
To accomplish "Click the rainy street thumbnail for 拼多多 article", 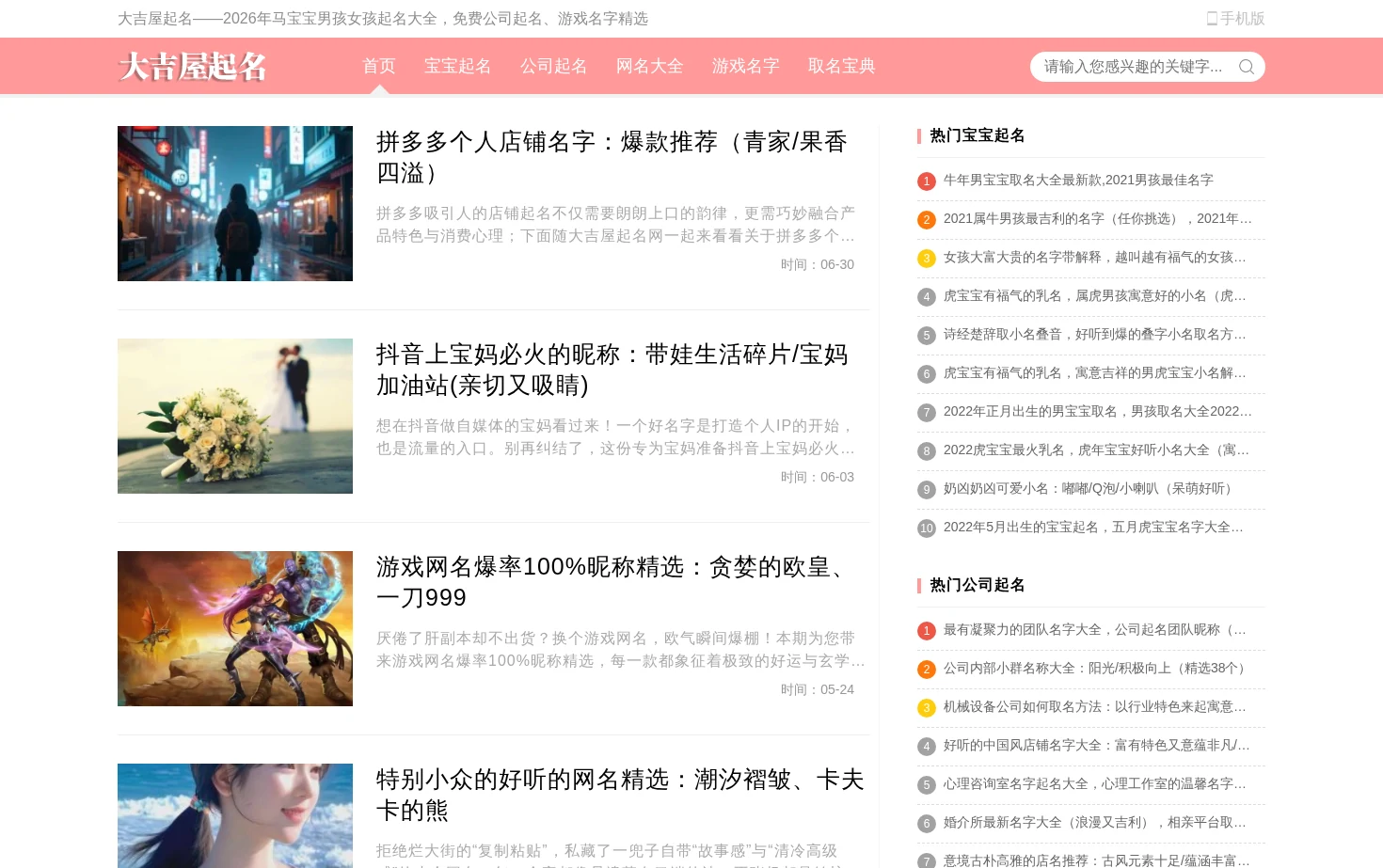I will (235, 203).
